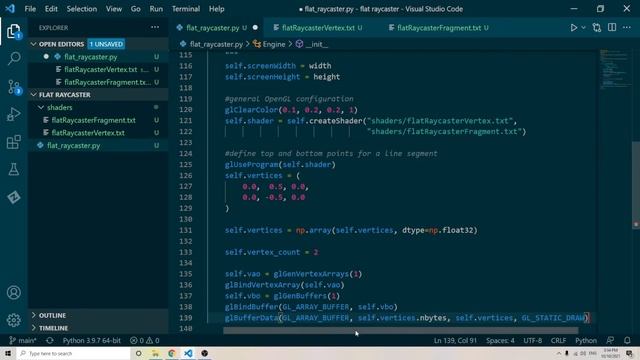
Task: Open the notifications bell in status bar
Action: click(x=627, y=340)
